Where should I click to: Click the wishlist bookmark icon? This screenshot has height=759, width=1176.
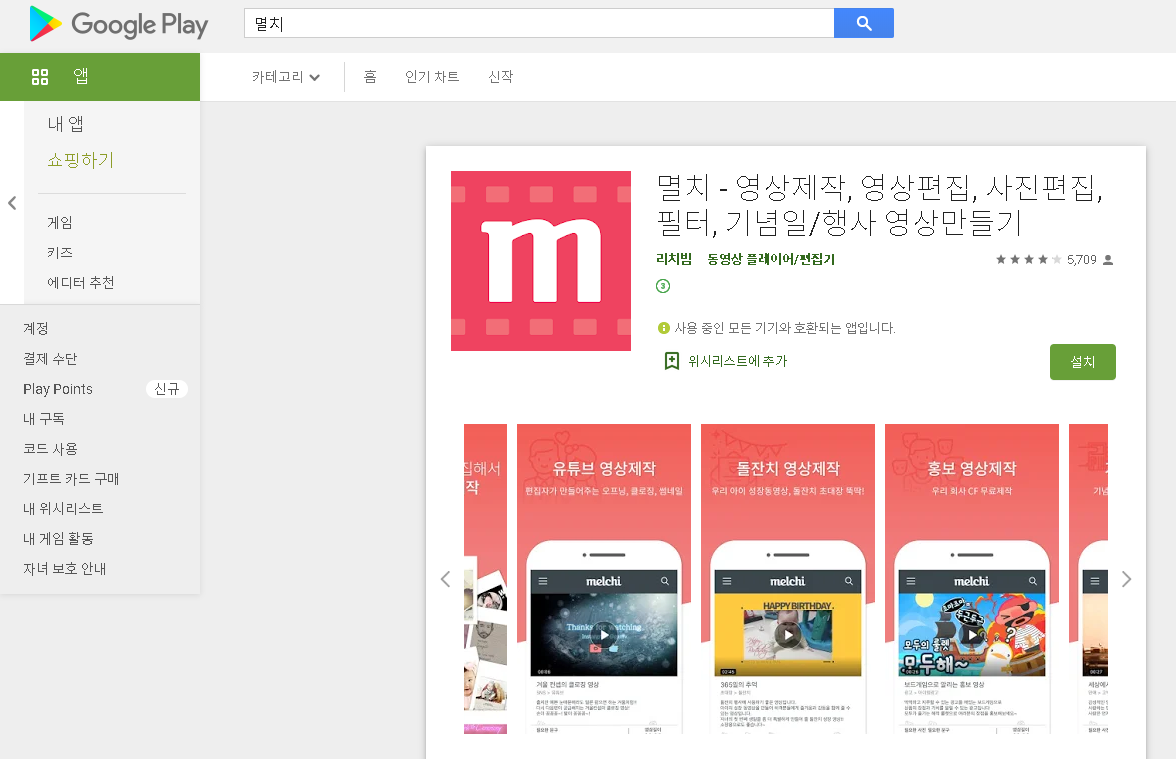672,361
